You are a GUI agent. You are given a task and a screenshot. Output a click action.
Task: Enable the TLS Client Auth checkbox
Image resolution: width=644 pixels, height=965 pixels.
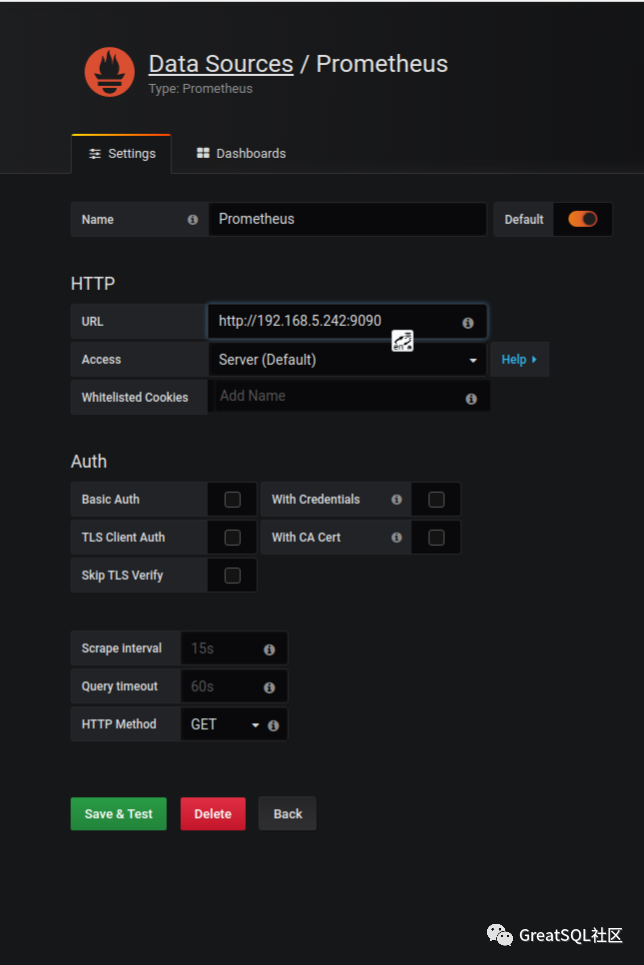pos(232,538)
